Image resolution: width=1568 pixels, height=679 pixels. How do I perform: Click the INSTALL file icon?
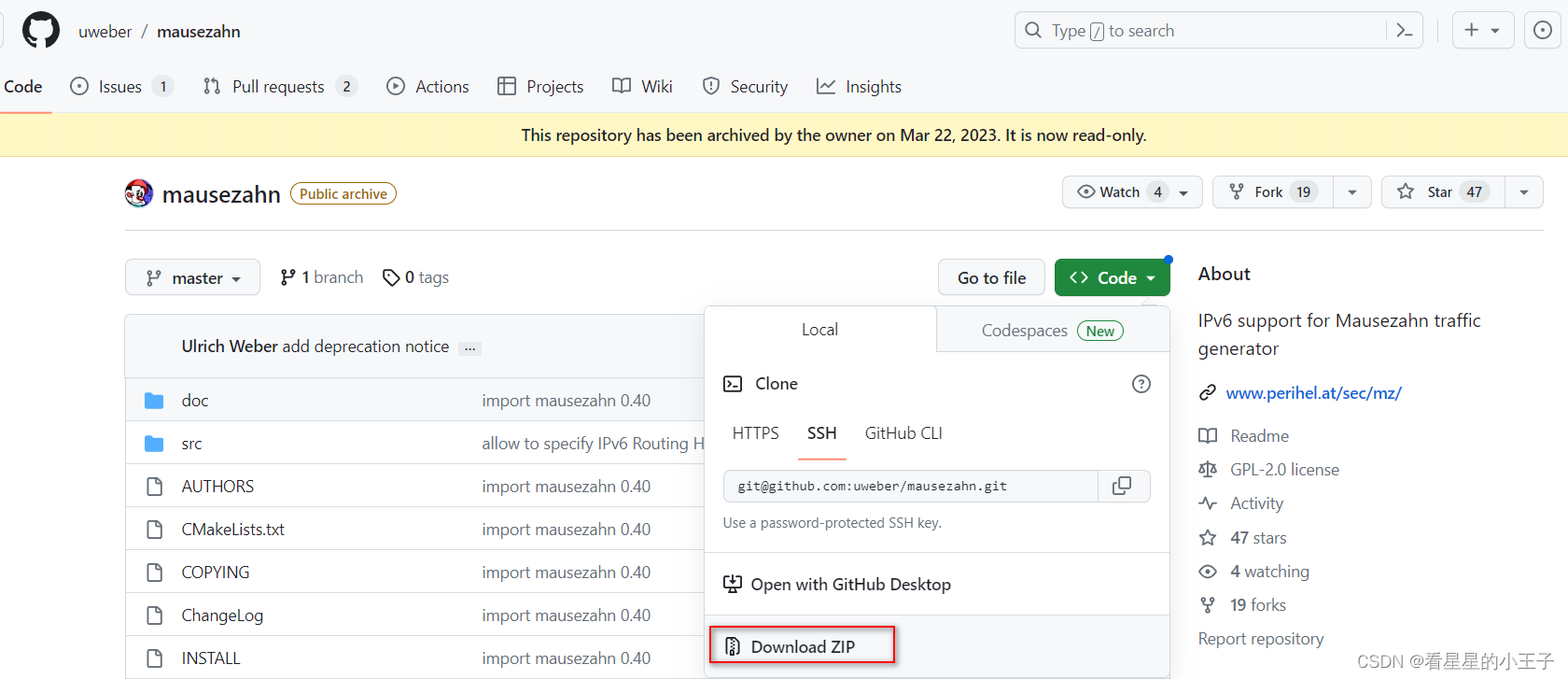(x=155, y=658)
